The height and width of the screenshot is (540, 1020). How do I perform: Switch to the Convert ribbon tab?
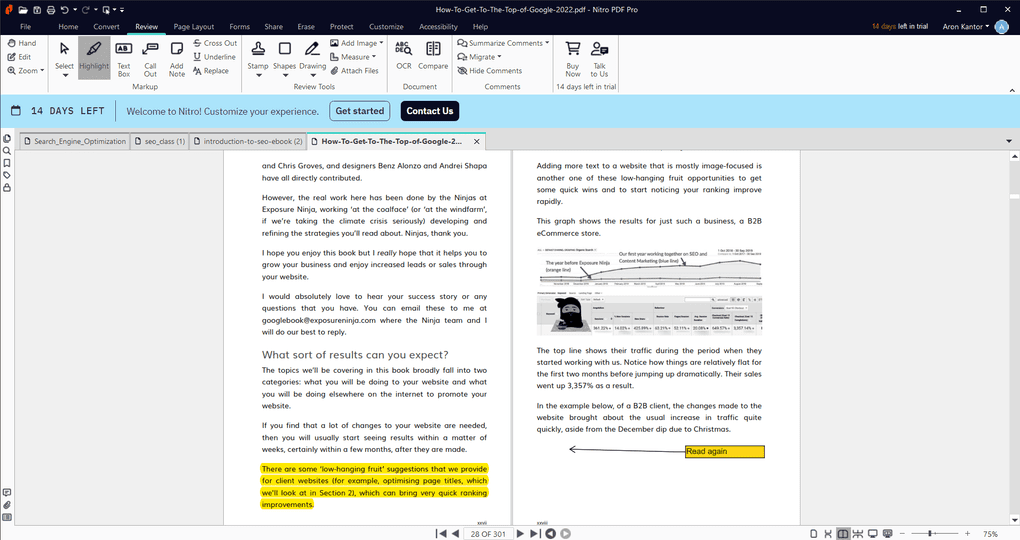coord(106,27)
